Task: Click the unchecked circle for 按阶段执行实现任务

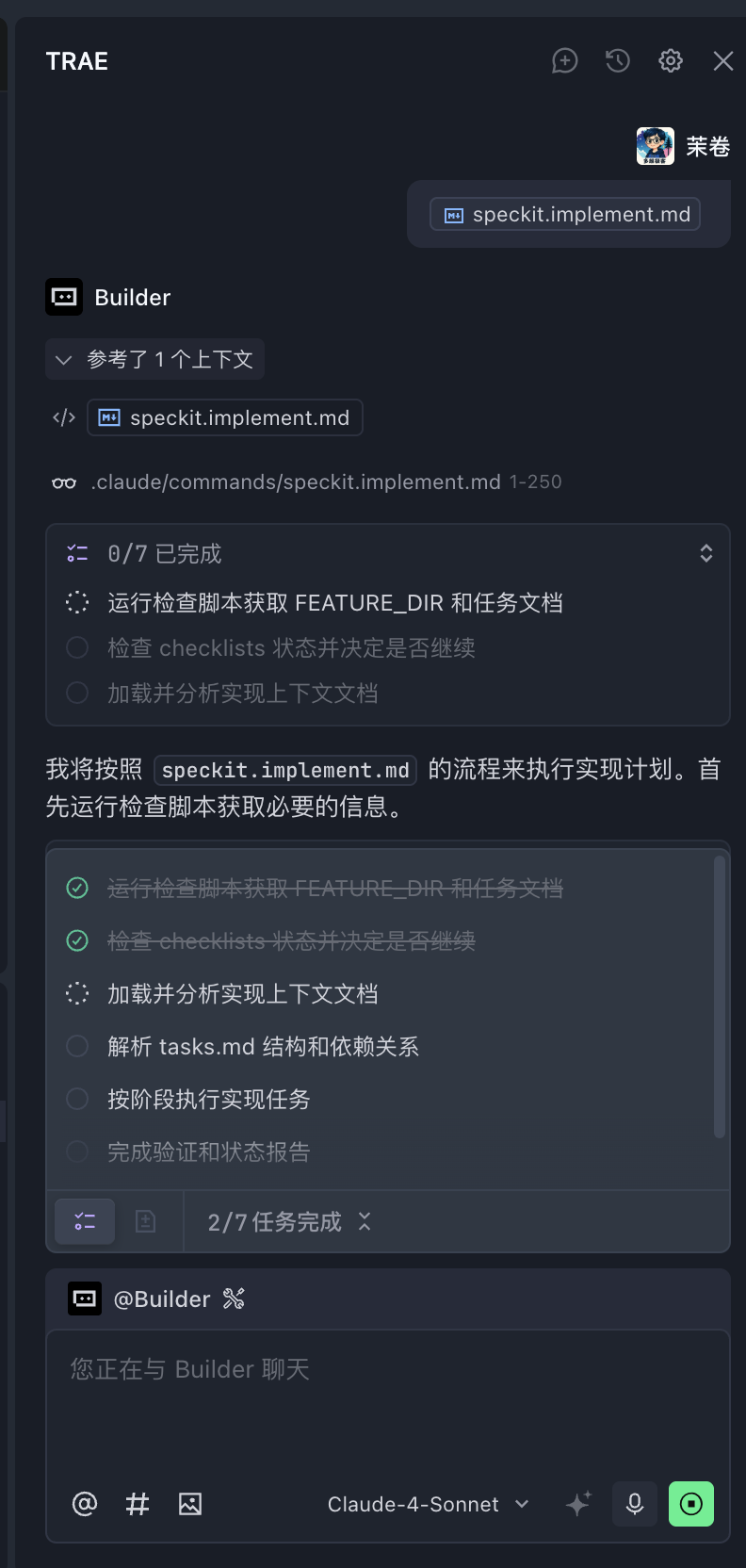Action: tap(77, 1099)
